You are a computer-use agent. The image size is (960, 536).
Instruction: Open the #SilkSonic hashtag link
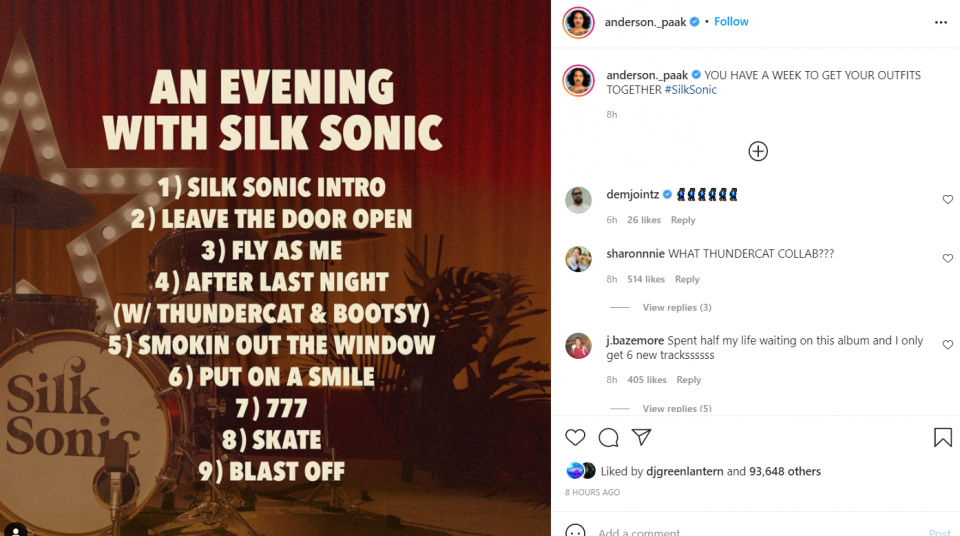tap(690, 89)
